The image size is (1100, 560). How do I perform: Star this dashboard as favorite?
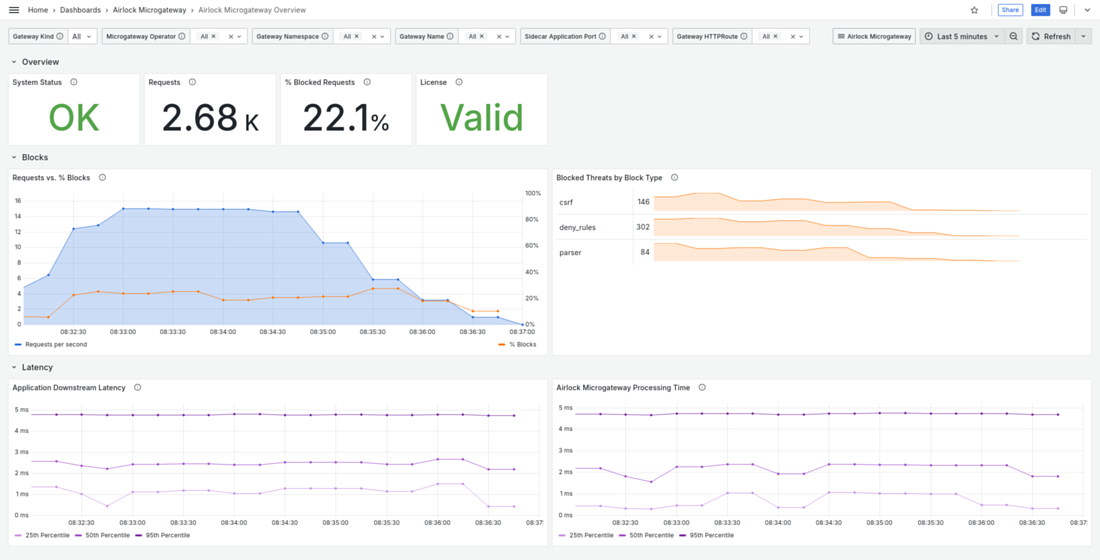pyautogui.click(x=974, y=10)
